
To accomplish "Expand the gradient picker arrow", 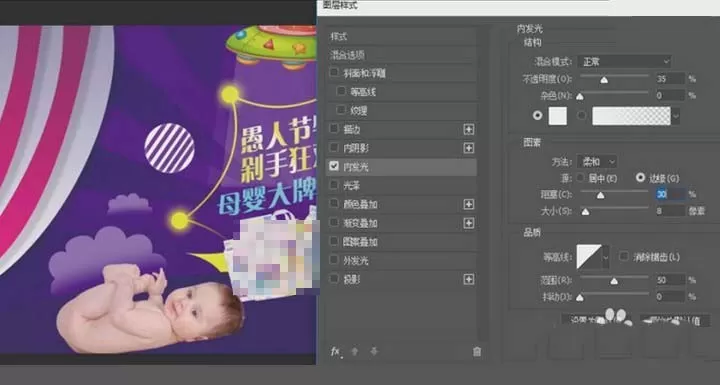I will (x=675, y=116).
